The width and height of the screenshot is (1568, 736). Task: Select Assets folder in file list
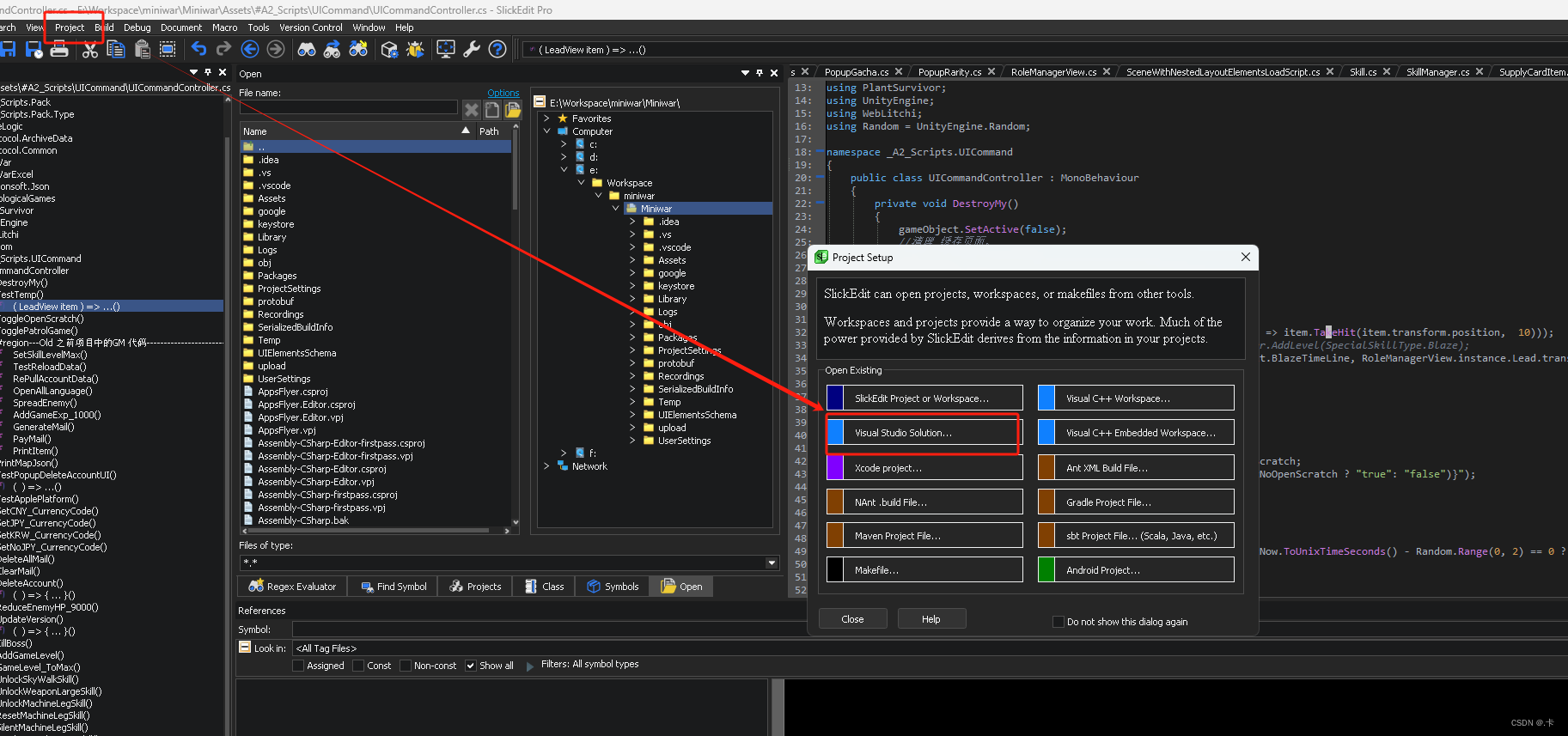[x=272, y=198]
